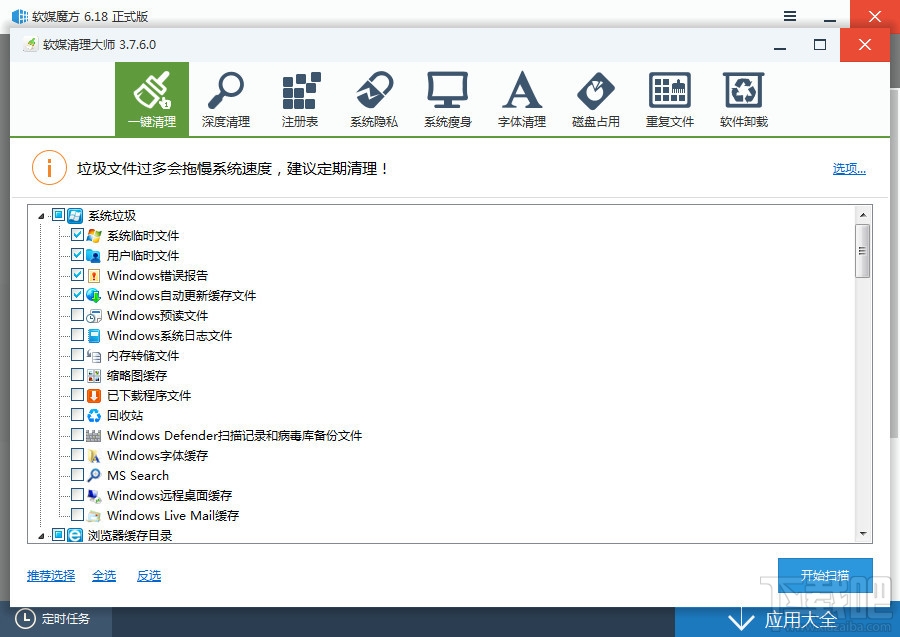Uncheck Windows自动更新缓存文件 checkbox
This screenshot has height=637, width=900.
[77, 295]
